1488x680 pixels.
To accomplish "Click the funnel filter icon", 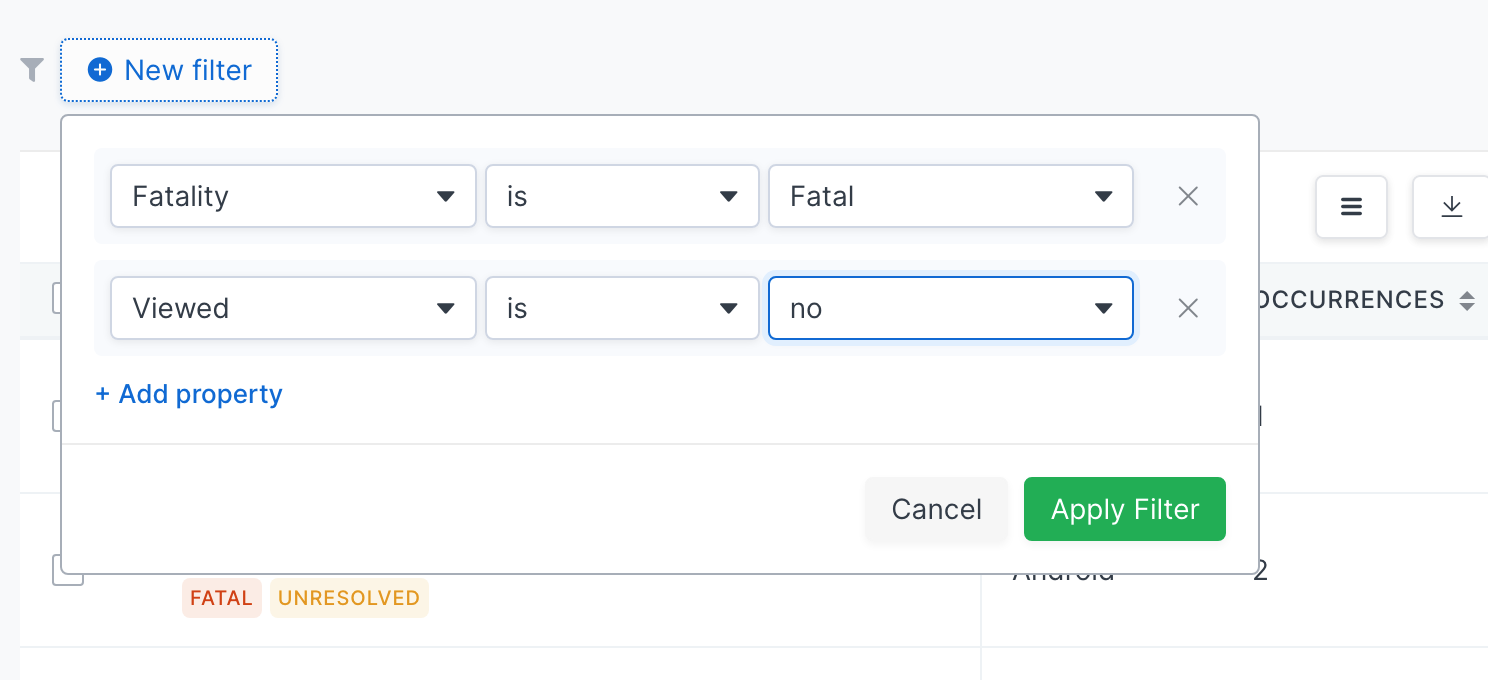I will pyautogui.click(x=32, y=70).
